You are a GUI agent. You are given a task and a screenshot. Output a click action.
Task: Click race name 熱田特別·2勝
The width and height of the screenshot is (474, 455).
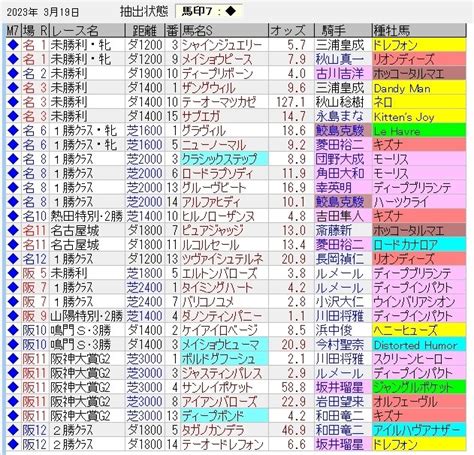(x=87, y=216)
